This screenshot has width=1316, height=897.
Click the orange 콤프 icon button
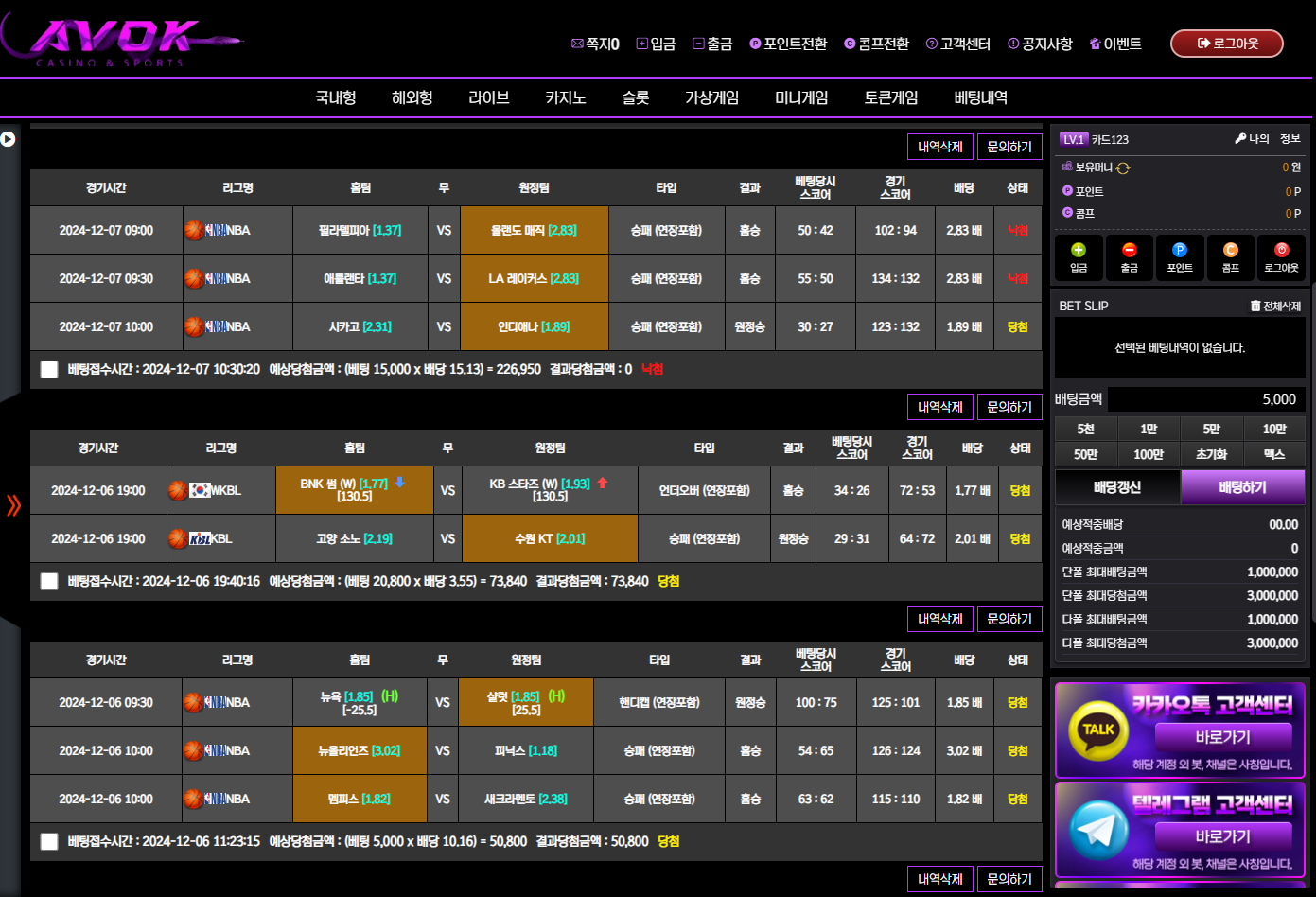pos(1230,251)
